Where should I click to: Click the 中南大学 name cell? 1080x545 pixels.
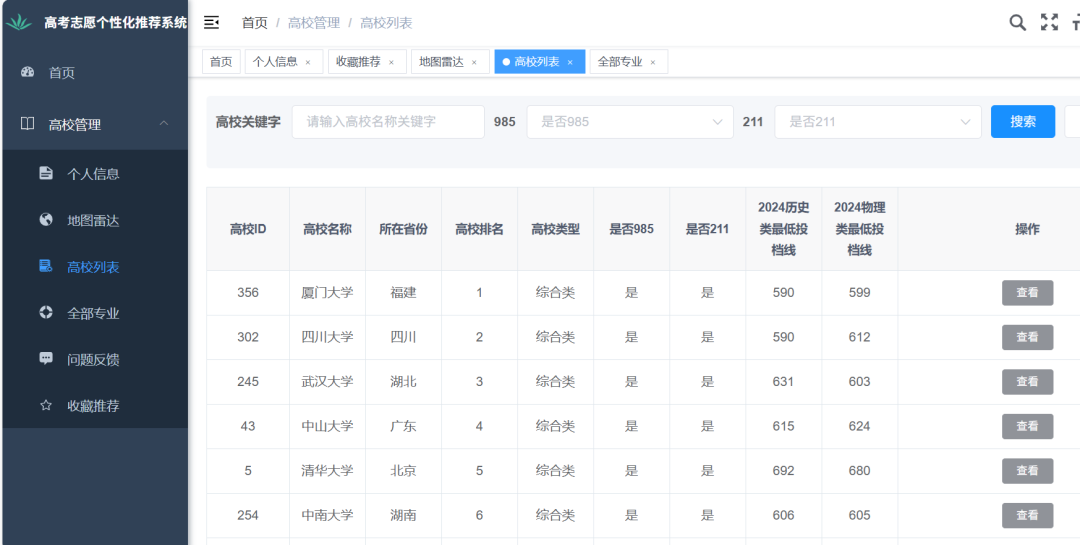(327, 515)
